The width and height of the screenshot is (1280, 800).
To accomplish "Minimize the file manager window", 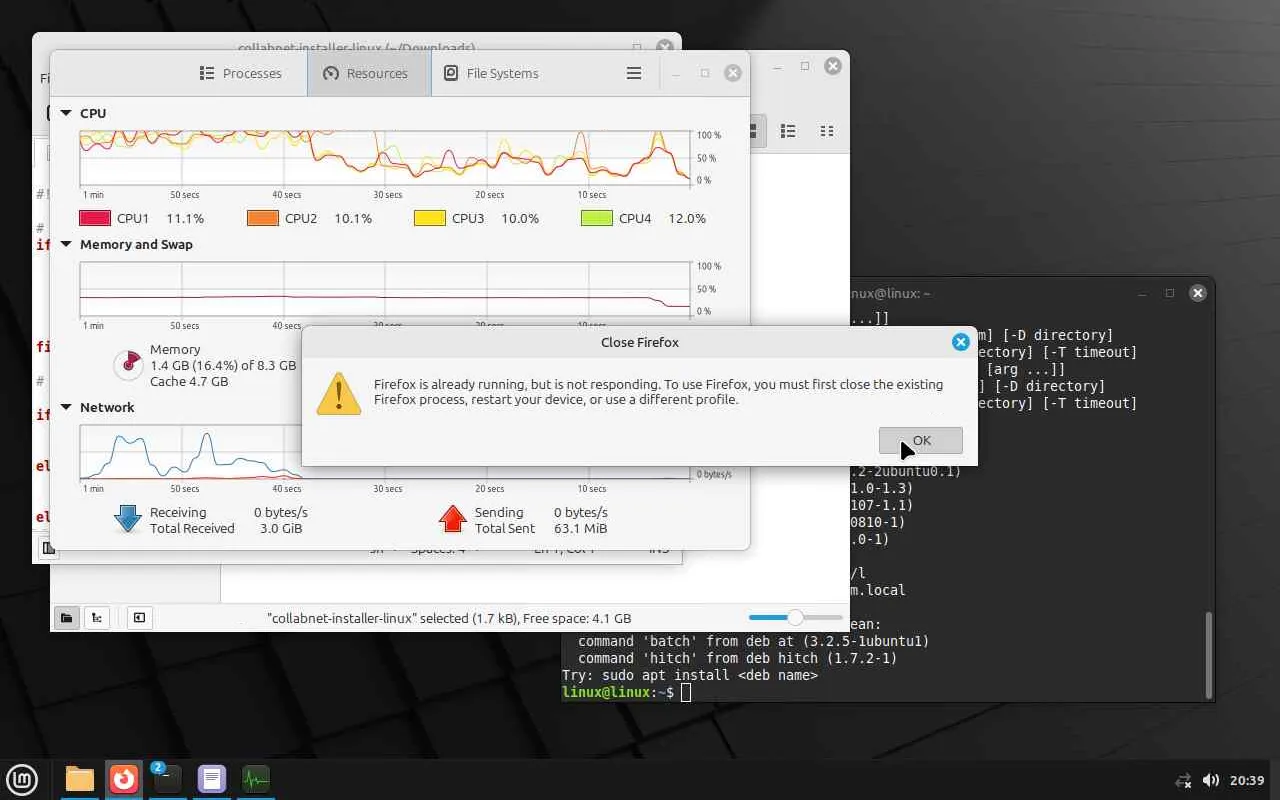I will [x=777, y=66].
